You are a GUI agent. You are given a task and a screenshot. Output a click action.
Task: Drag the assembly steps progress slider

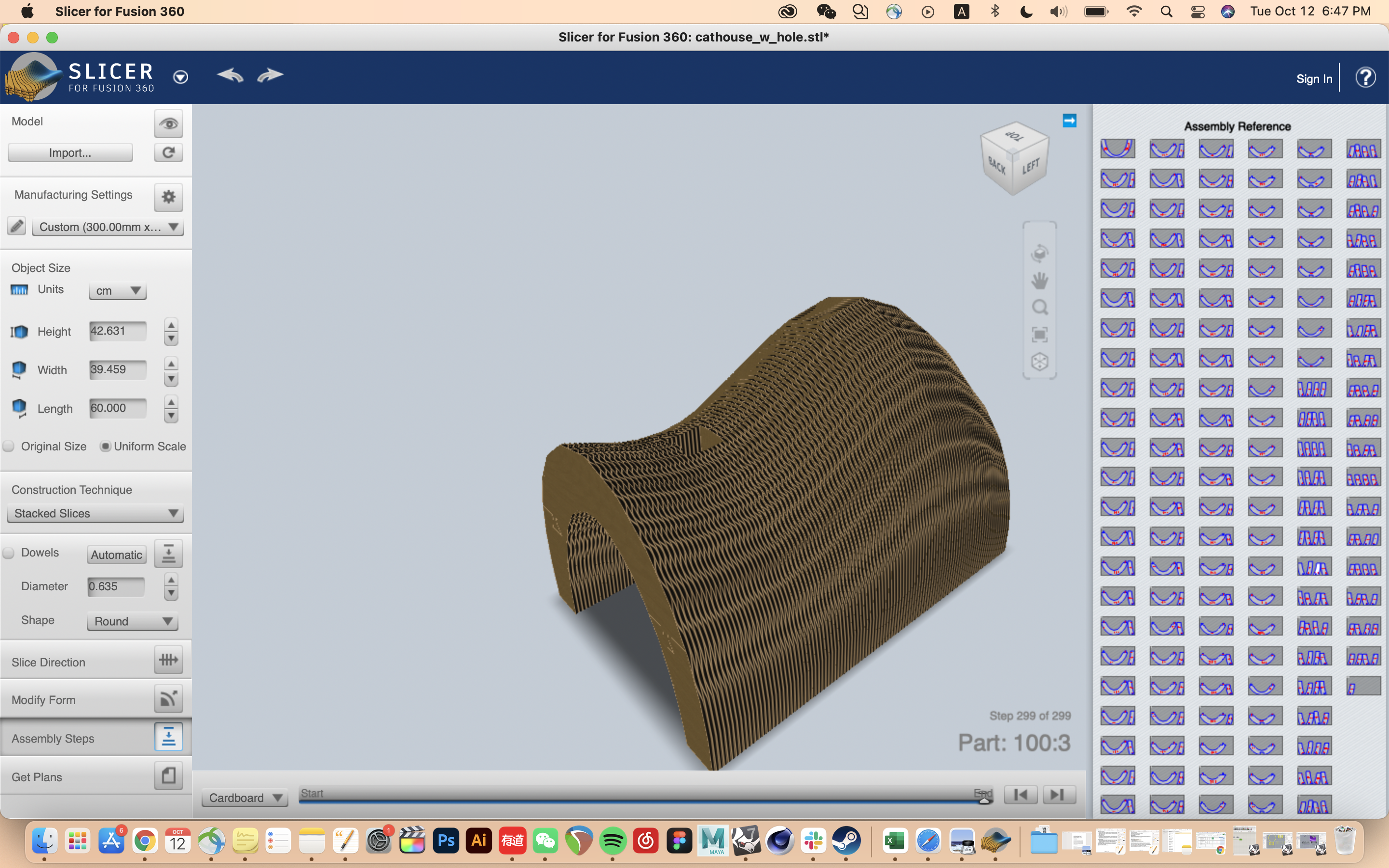(983, 794)
